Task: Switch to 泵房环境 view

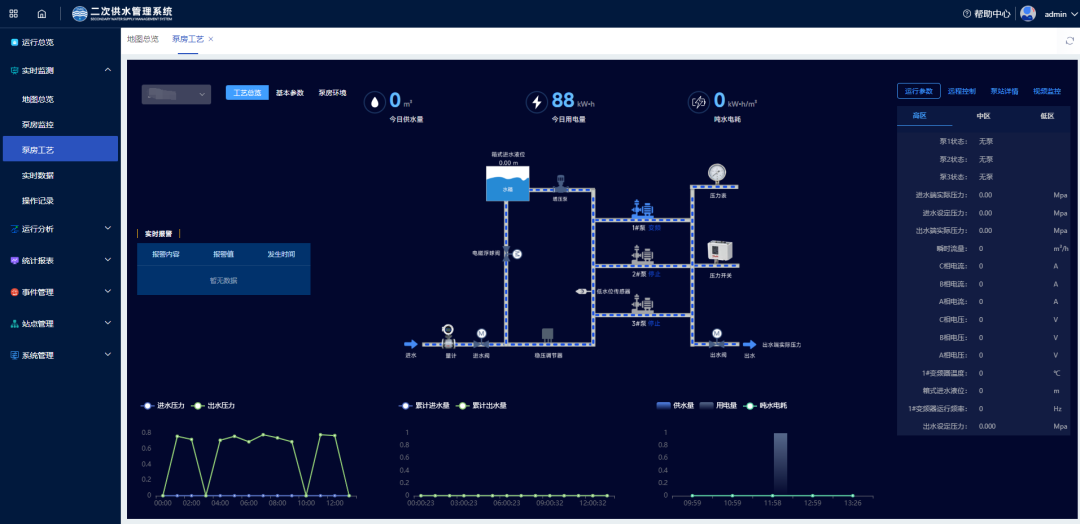Action: click(332, 93)
